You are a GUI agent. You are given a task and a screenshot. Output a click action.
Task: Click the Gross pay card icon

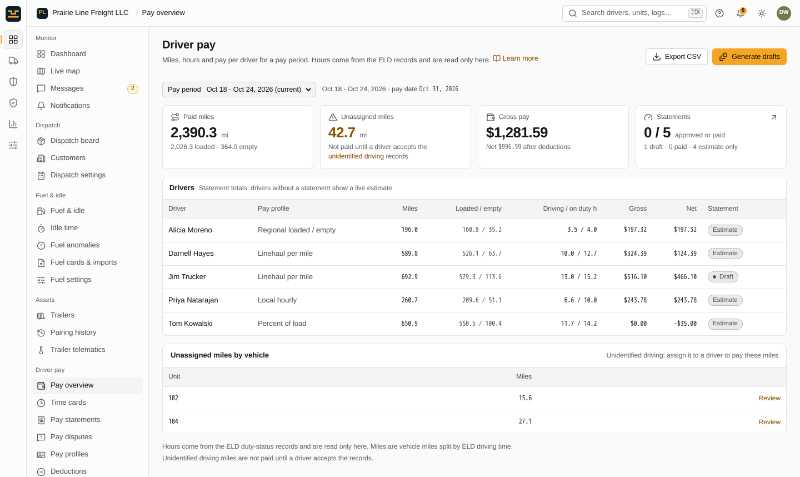(490, 117)
